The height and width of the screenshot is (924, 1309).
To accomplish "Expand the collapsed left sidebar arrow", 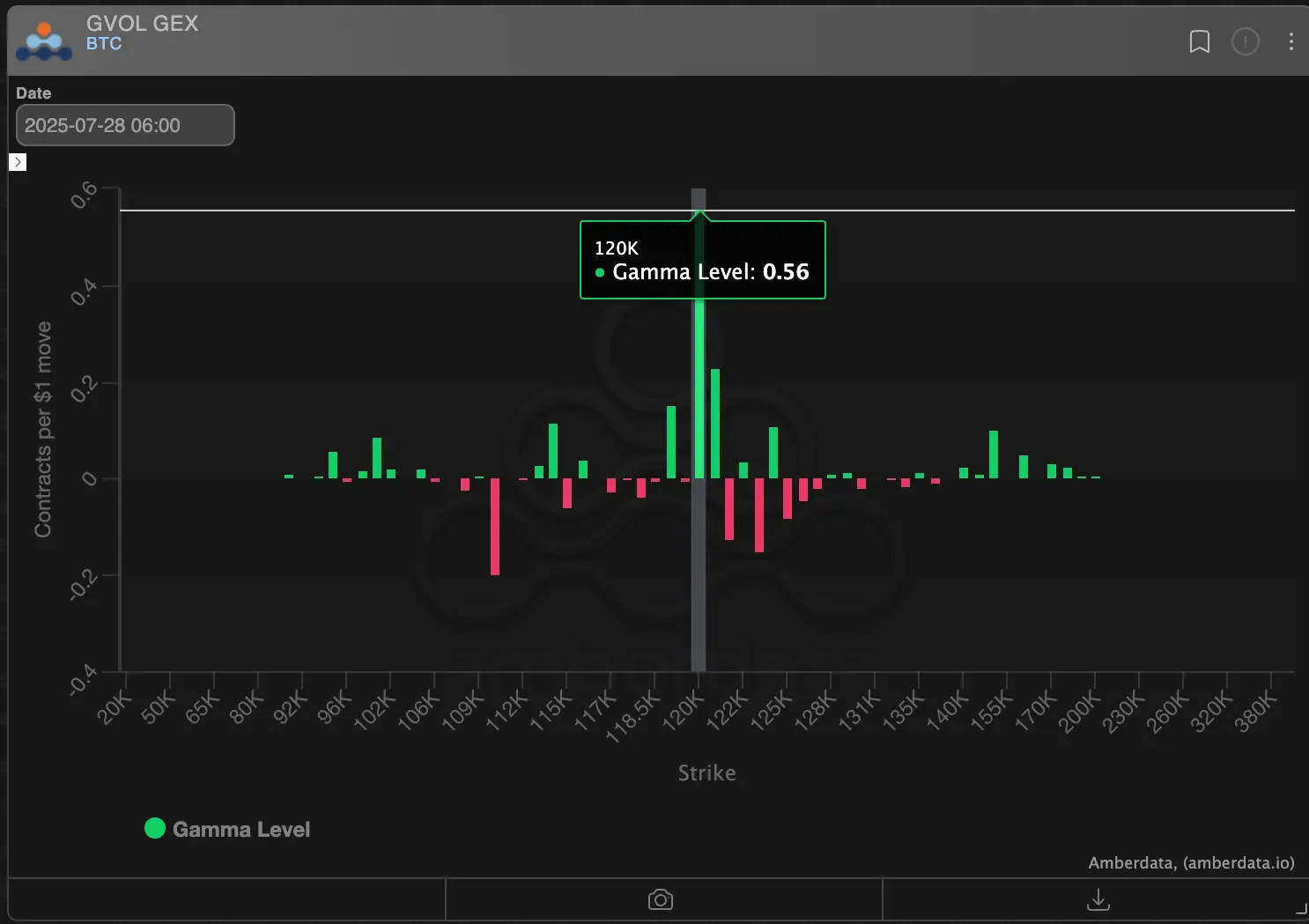I will (x=18, y=161).
